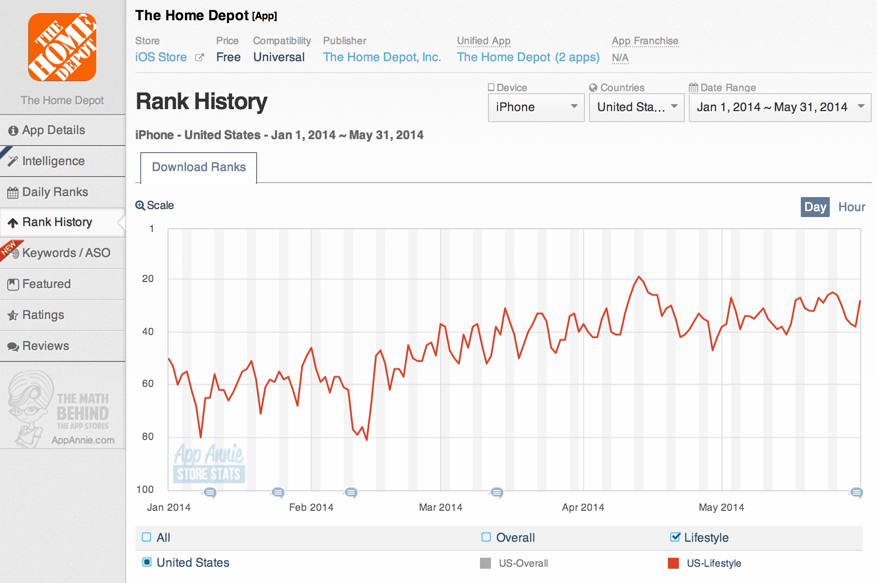Click the comment marker in mid March
The width and height of the screenshot is (877, 583).
tap(497, 492)
